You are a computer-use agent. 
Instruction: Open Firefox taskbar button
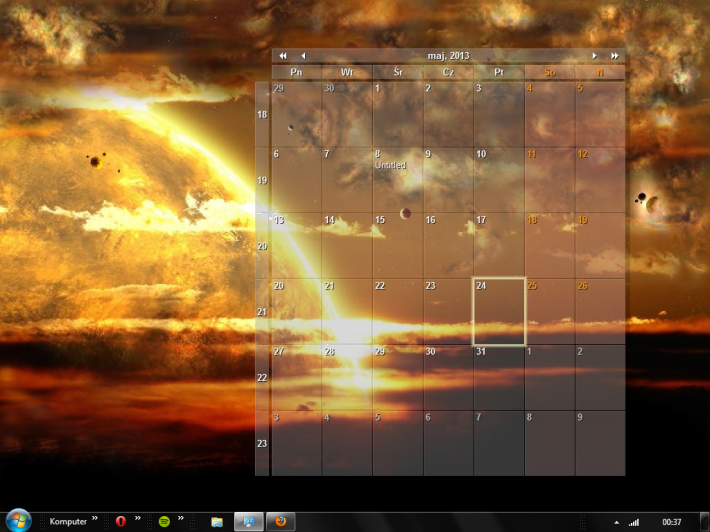[x=280, y=522]
